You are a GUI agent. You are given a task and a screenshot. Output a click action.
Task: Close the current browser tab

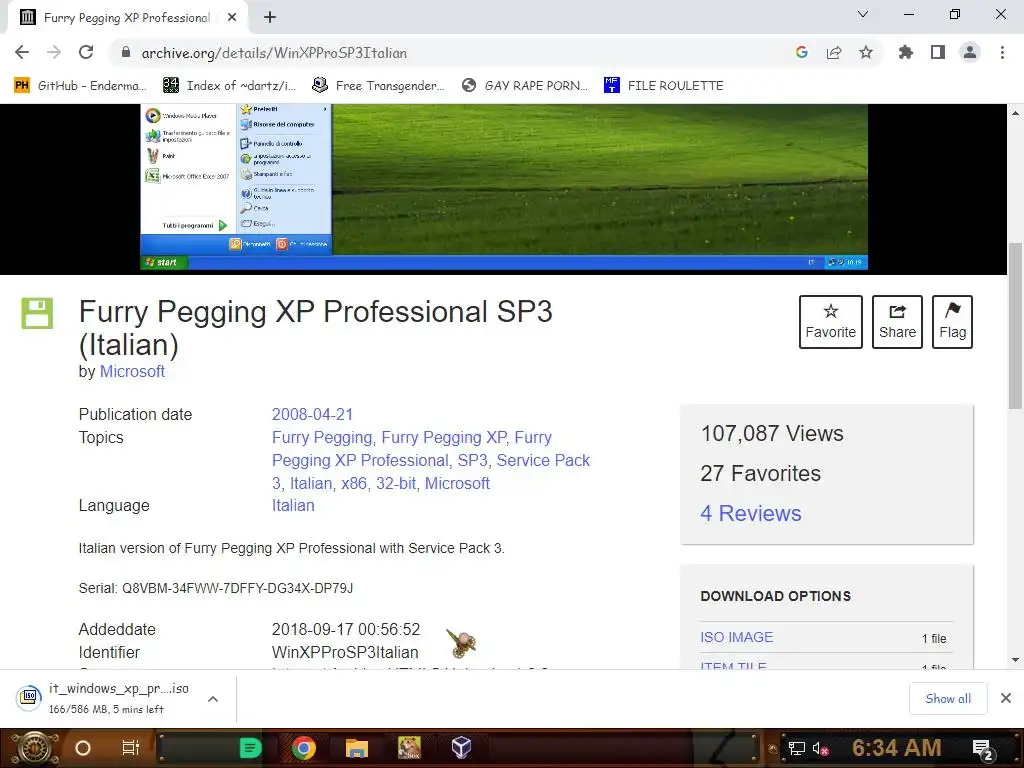tap(232, 18)
